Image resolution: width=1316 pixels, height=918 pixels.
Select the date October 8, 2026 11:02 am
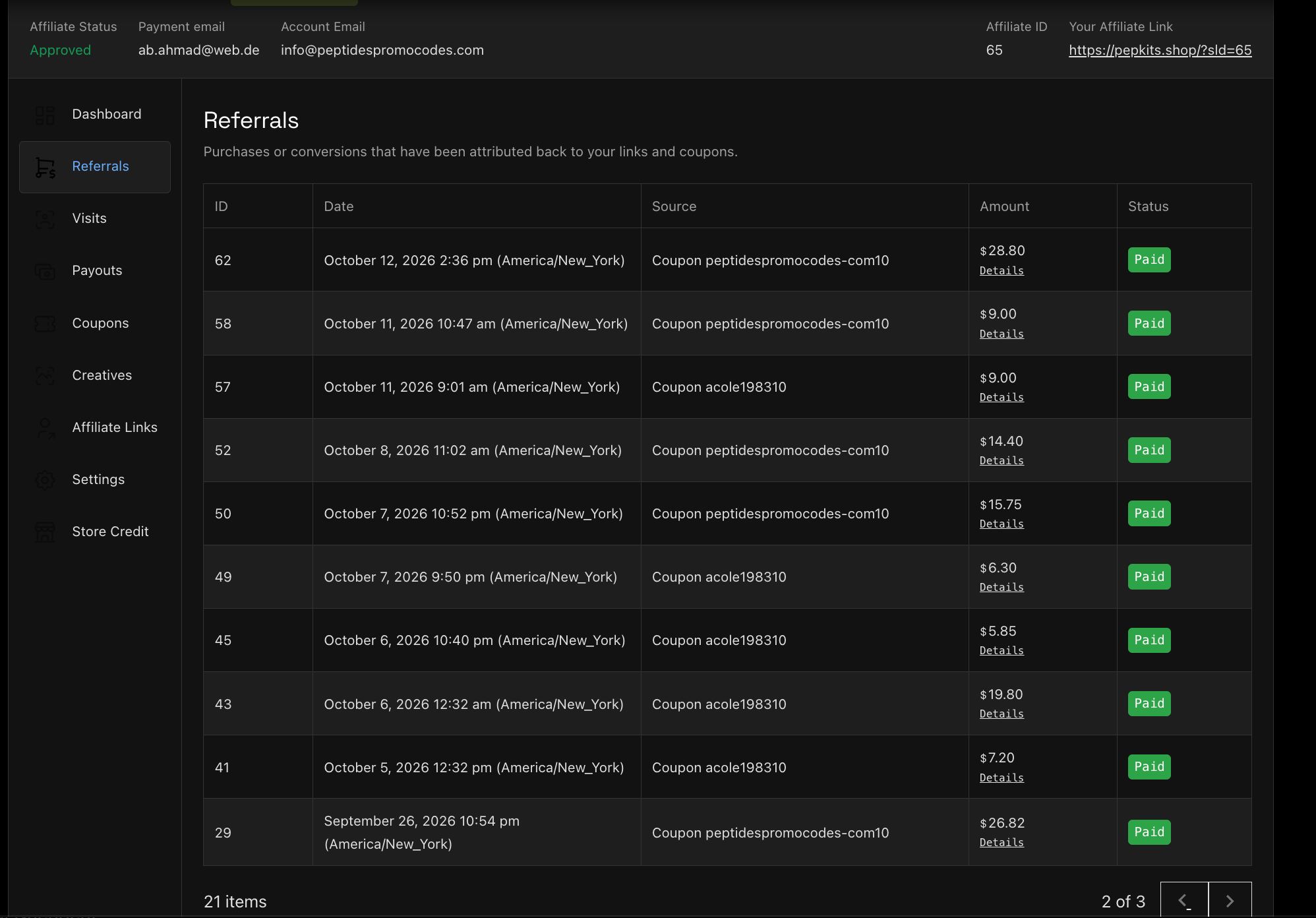tap(473, 450)
